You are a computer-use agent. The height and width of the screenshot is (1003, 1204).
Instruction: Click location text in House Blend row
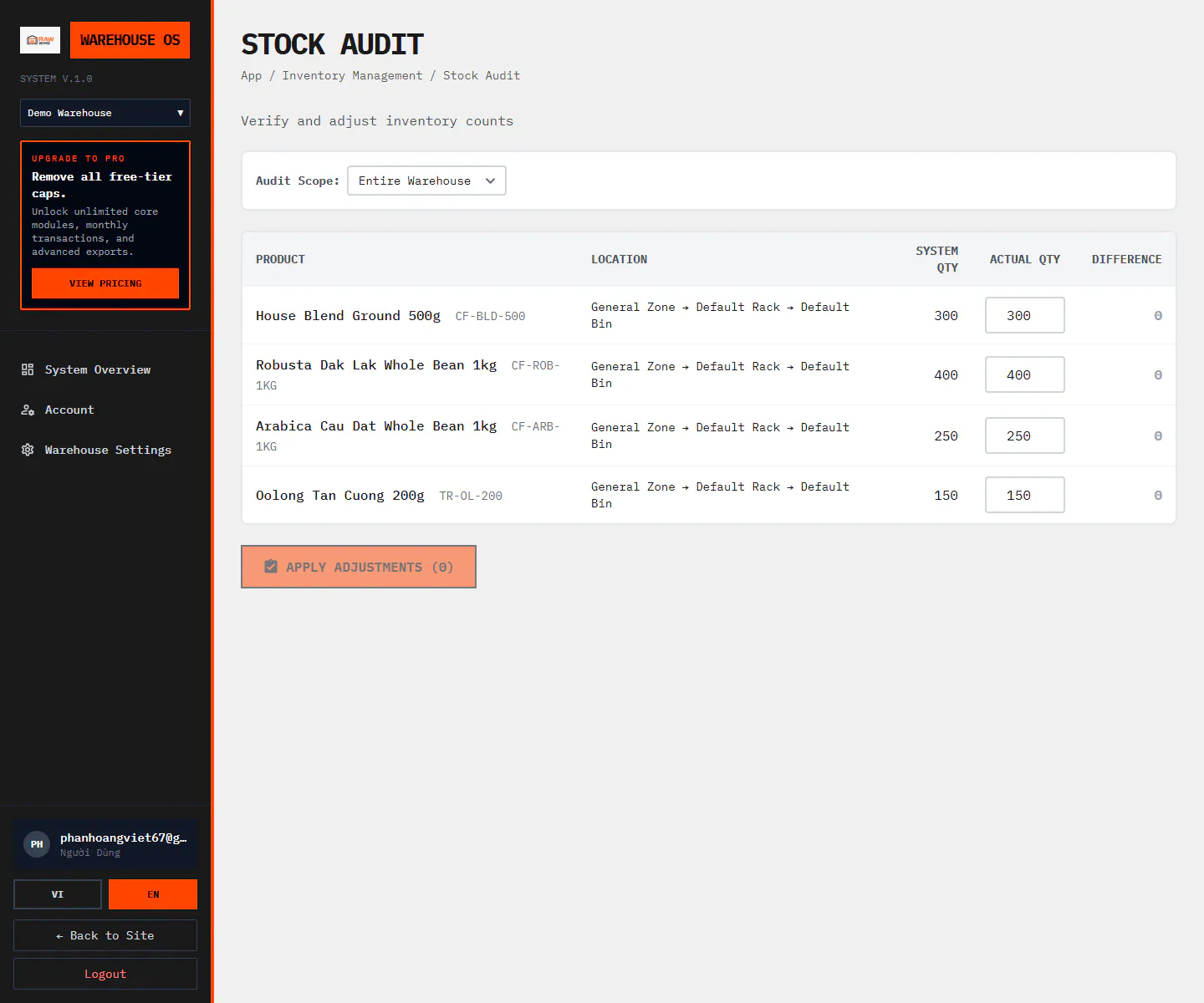click(x=721, y=315)
